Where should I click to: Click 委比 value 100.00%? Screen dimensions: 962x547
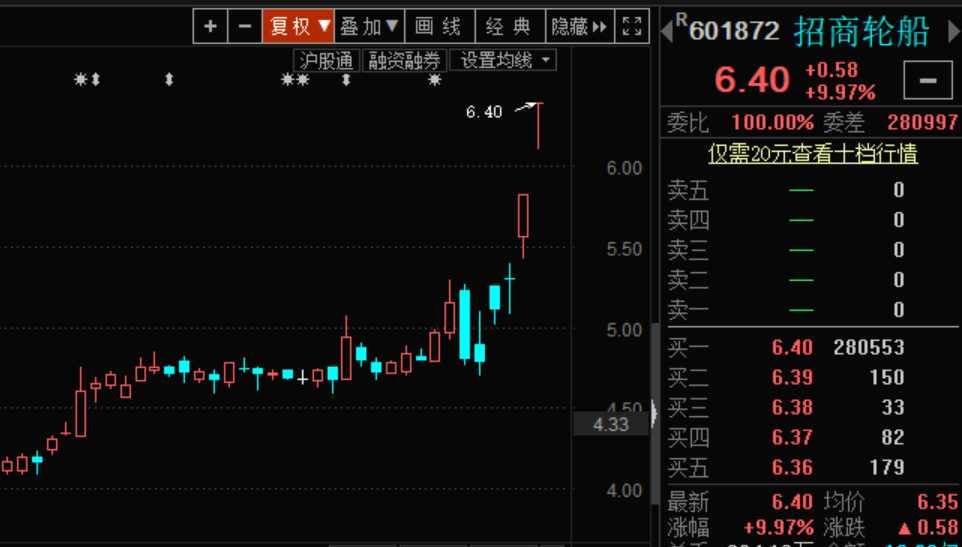pos(772,123)
